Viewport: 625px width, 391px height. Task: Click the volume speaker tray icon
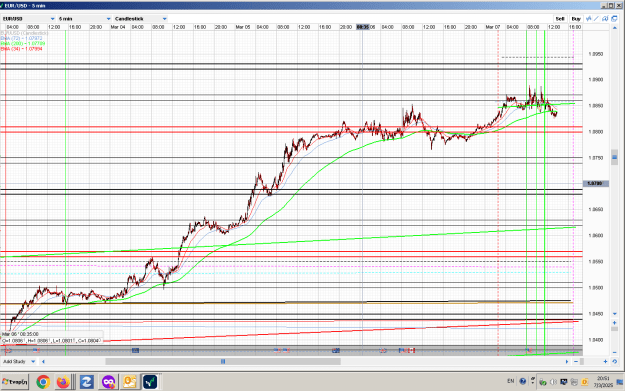(x=554, y=382)
